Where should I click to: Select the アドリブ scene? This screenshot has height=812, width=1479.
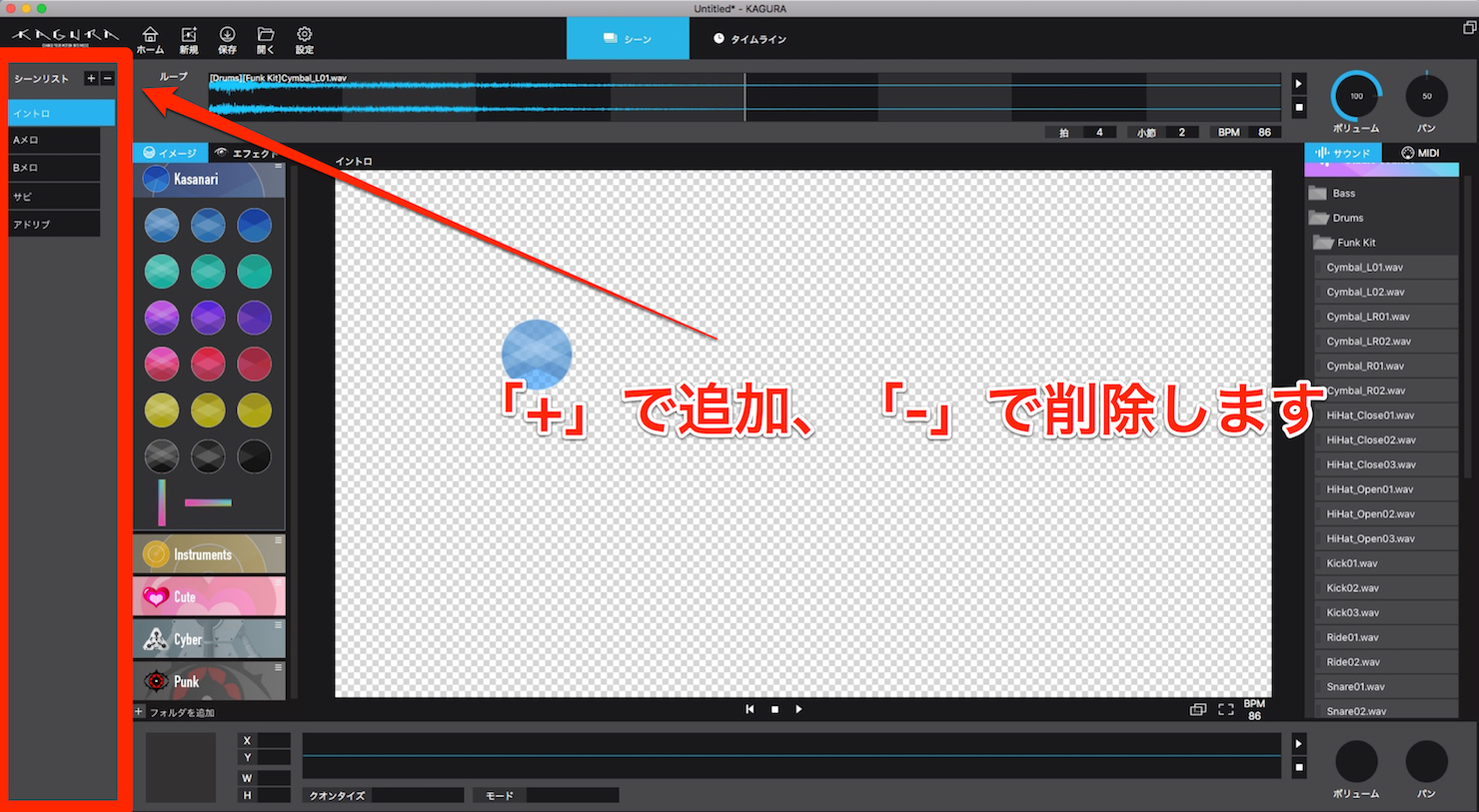[x=54, y=225]
